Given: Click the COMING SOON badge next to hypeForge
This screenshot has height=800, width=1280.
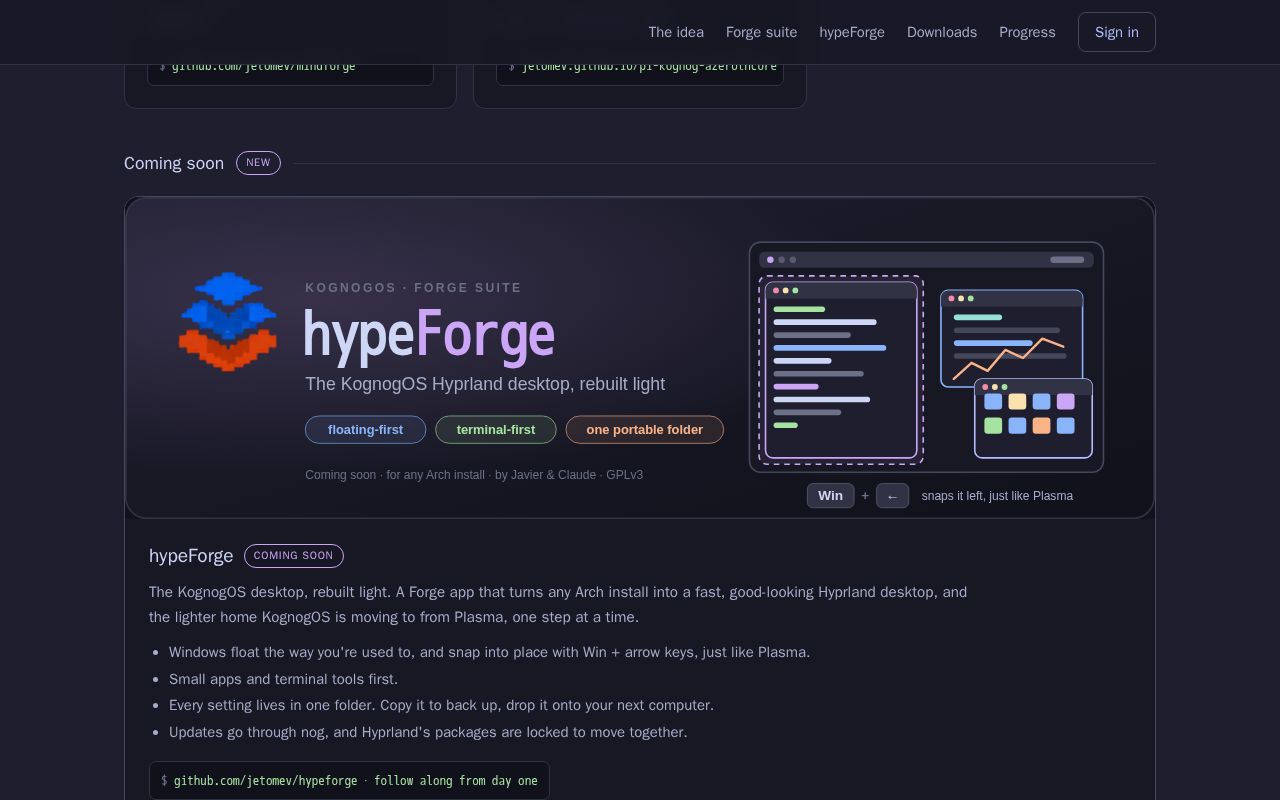Looking at the screenshot, I should [x=294, y=555].
